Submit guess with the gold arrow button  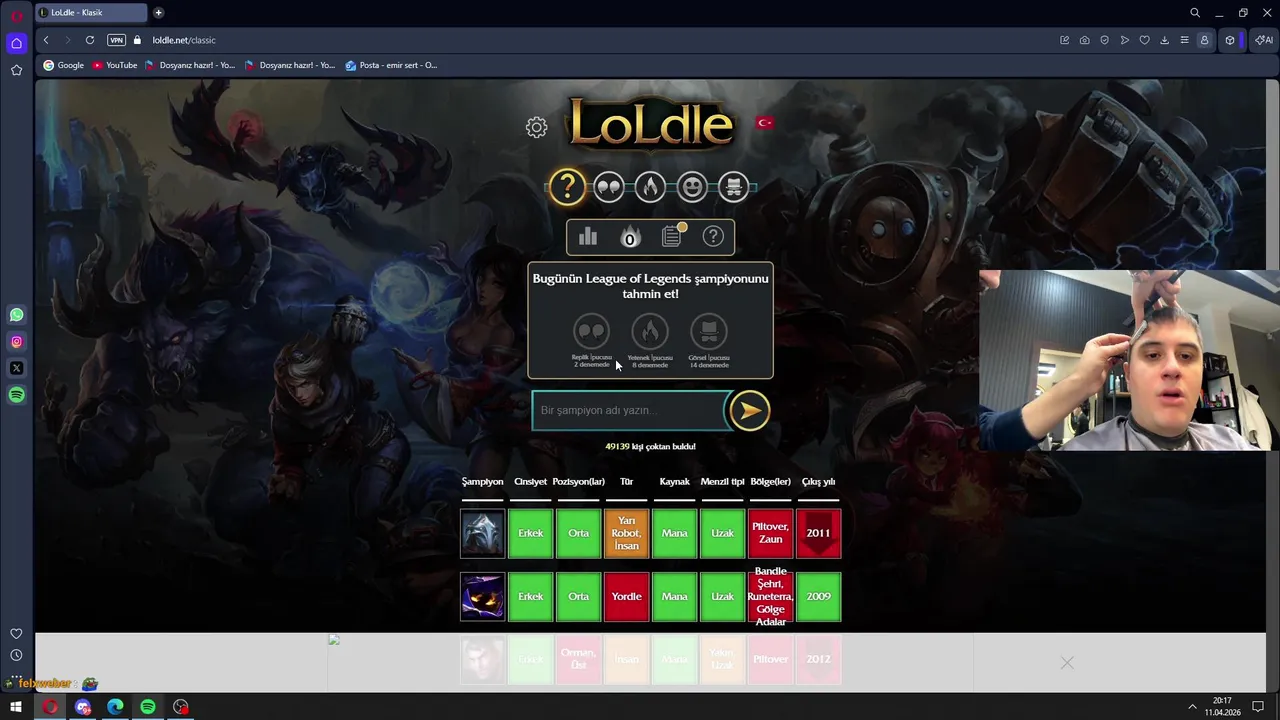[x=750, y=410]
